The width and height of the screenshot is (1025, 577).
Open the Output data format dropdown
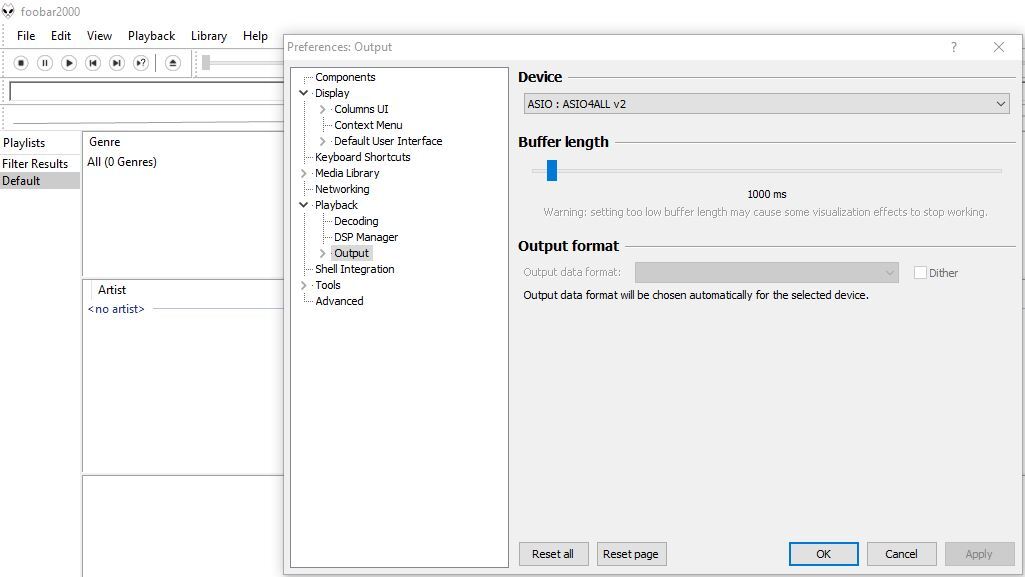click(x=767, y=272)
